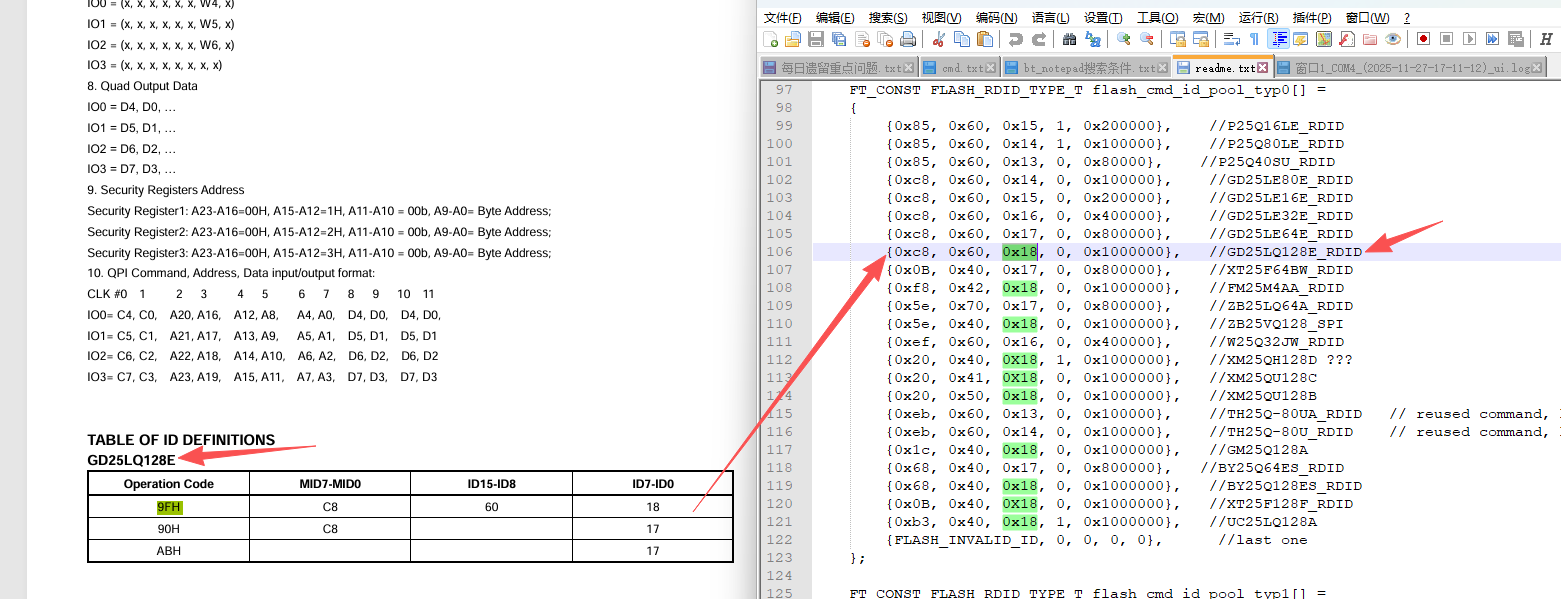Toggle the eye monitoring icon
The width and height of the screenshot is (1561, 599).
[x=1393, y=39]
